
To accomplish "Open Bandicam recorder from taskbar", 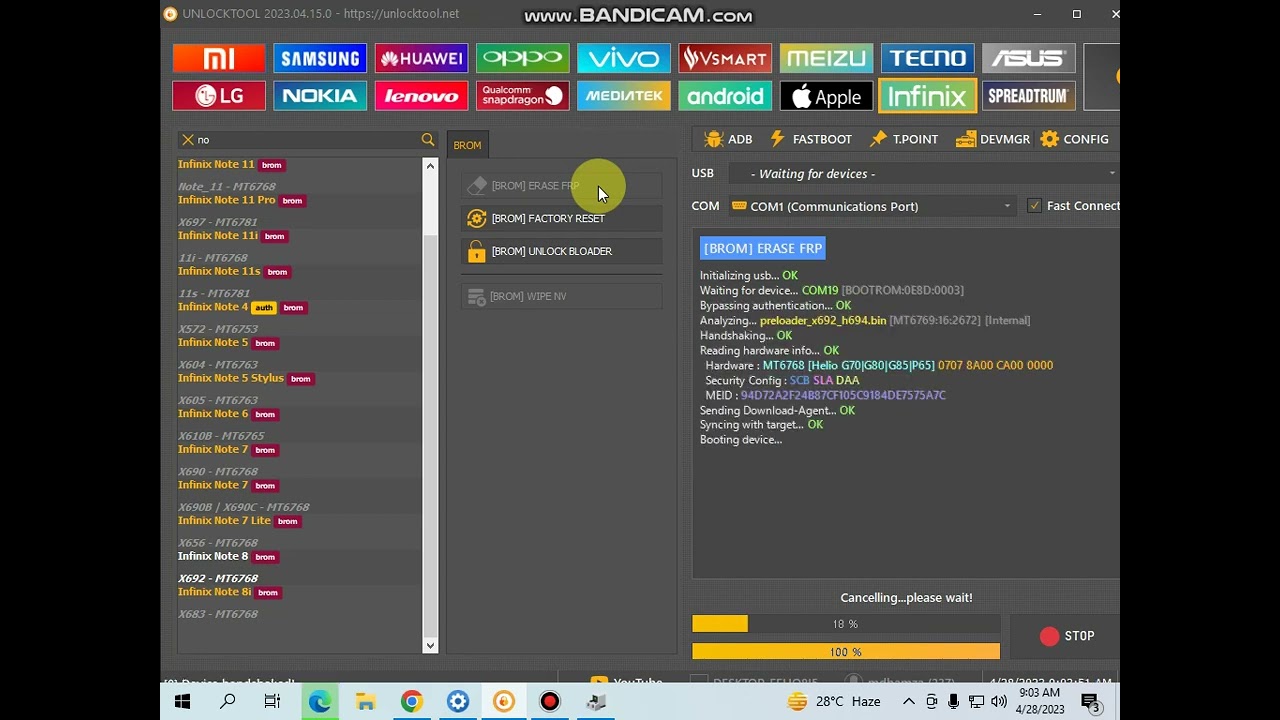I will pyautogui.click(x=550, y=702).
